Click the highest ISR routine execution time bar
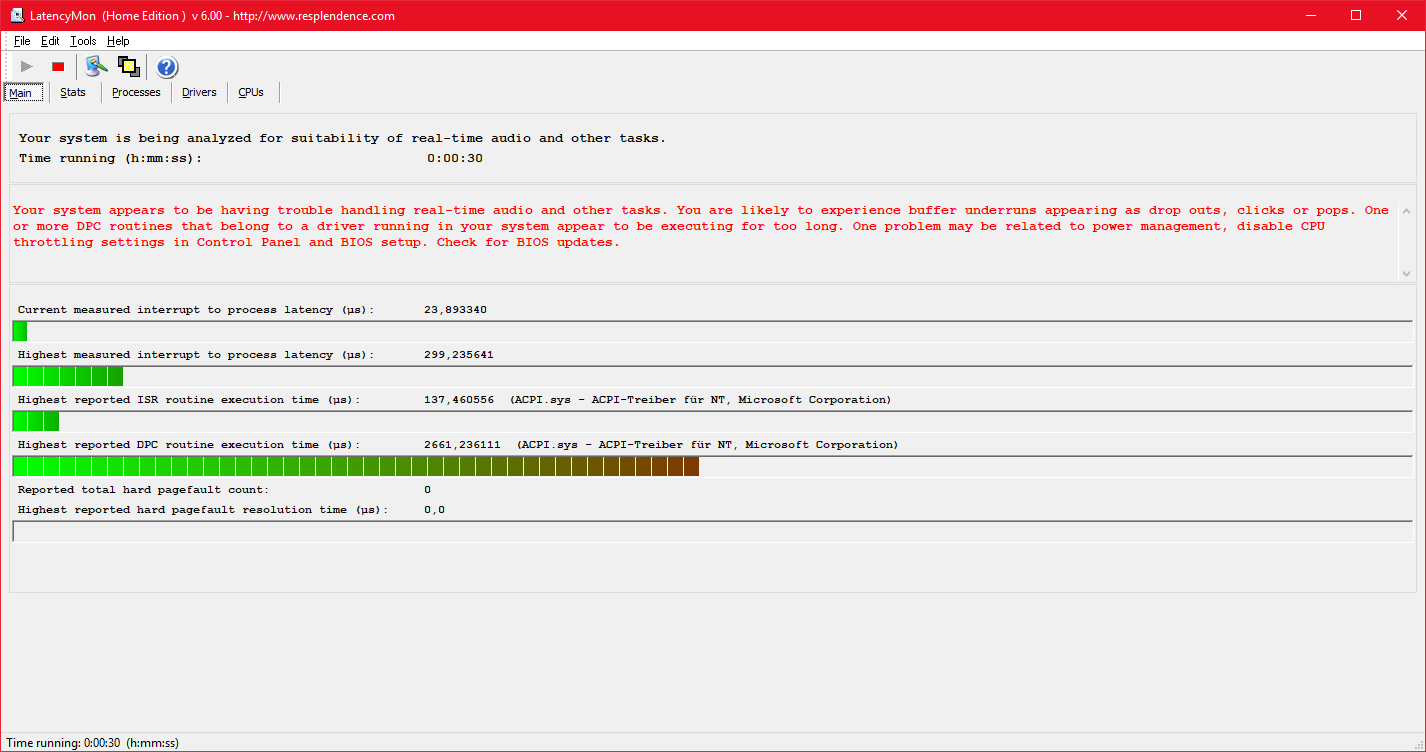Viewport: 1426px width, 752px height. [x=713, y=421]
